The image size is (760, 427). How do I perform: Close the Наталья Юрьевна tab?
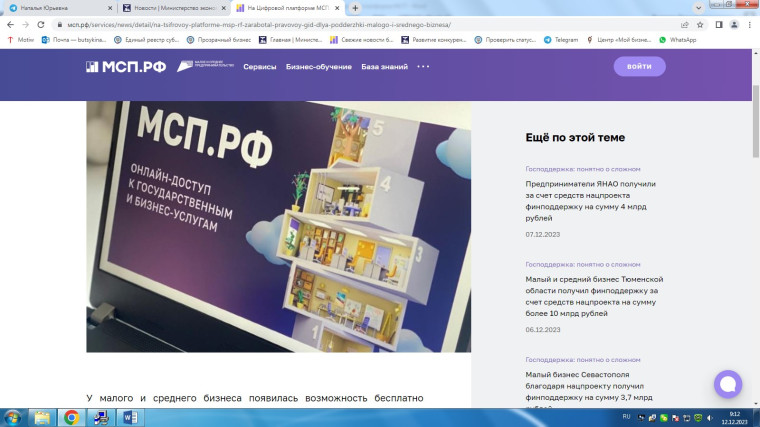110,8
